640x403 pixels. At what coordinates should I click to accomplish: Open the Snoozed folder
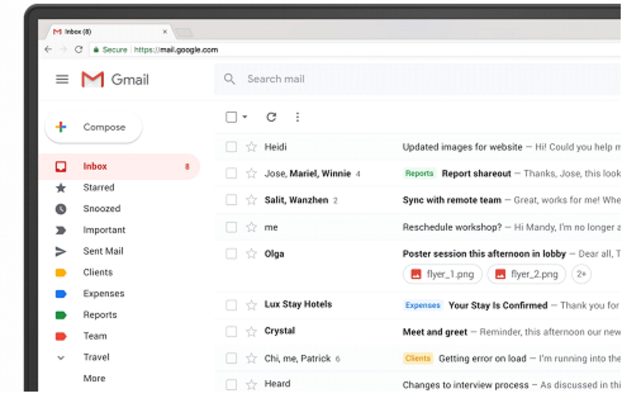click(x=101, y=209)
